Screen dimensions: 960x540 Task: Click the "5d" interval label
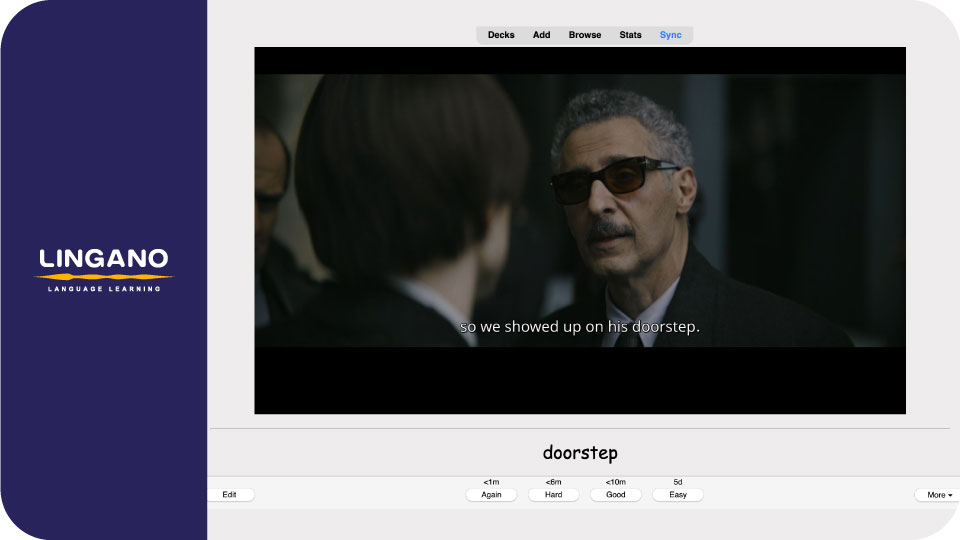(x=678, y=482)
